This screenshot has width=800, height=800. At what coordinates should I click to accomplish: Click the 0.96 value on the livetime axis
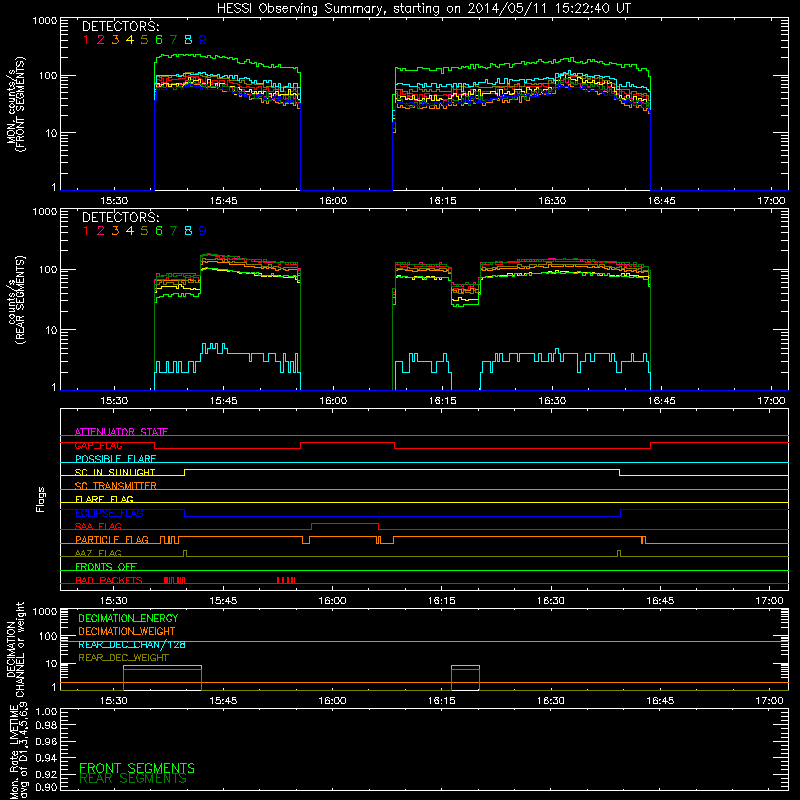[x=46, y=741]
